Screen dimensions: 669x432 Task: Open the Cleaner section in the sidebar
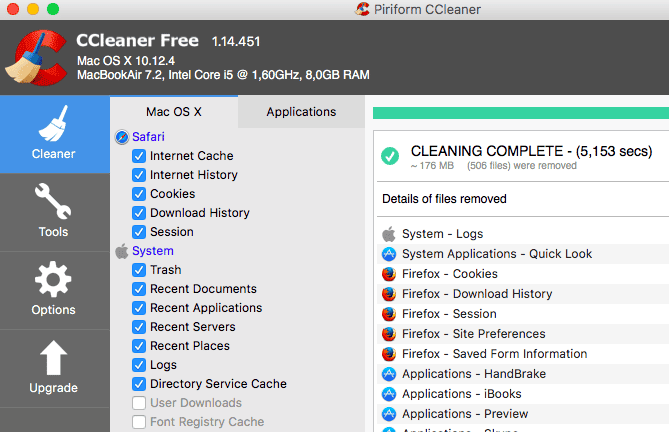[55, 134]
